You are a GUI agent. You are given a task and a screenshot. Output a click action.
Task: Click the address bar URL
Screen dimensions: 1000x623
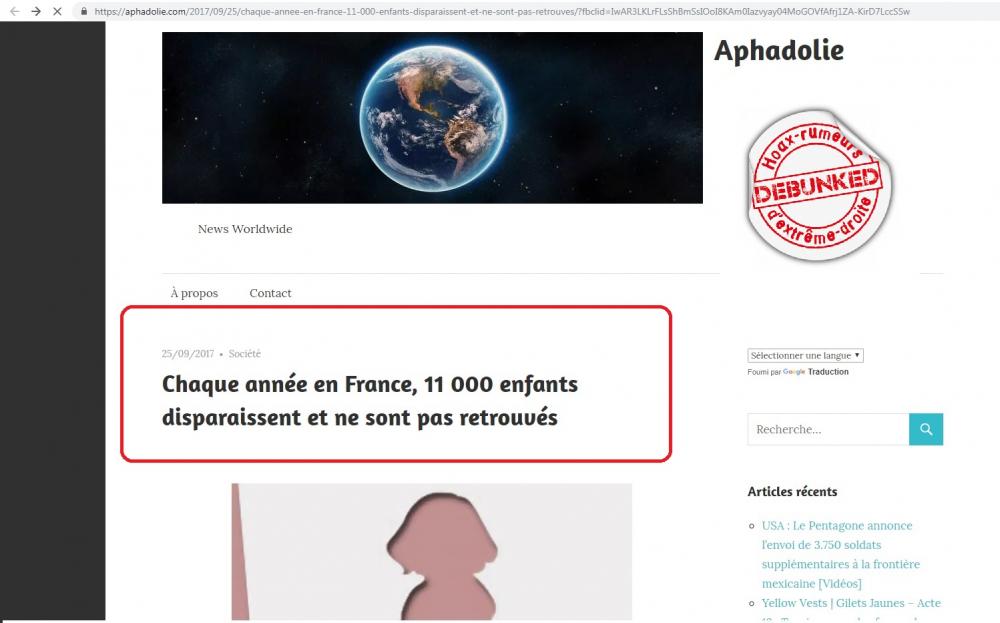coord(502,11)
